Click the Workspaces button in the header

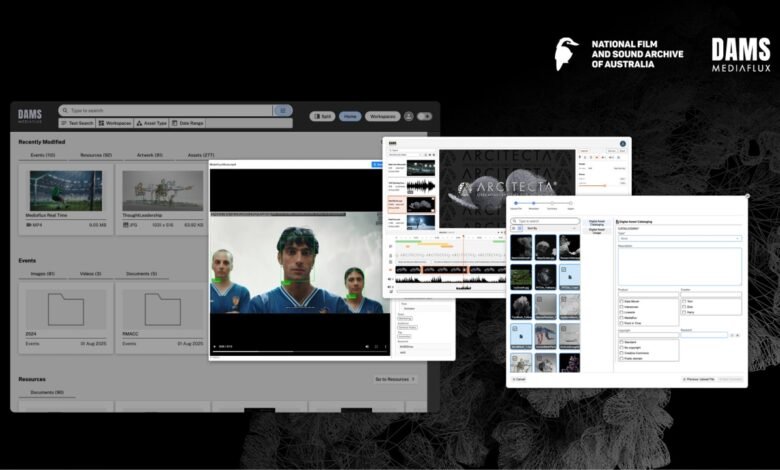(383, 116)
